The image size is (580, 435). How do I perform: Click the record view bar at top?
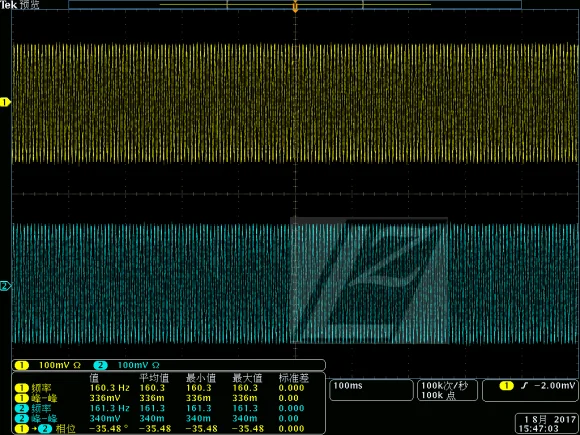295,5
